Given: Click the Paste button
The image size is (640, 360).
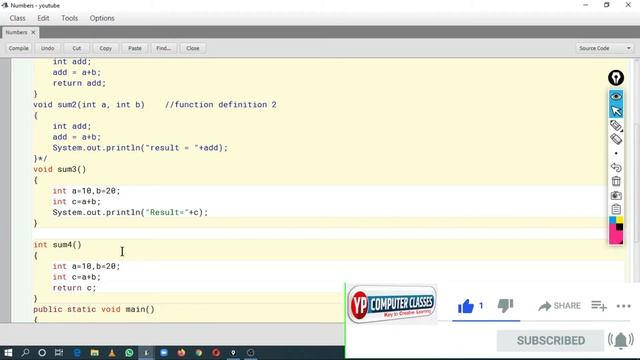Looking at the screenshot, I should [135, 48].
